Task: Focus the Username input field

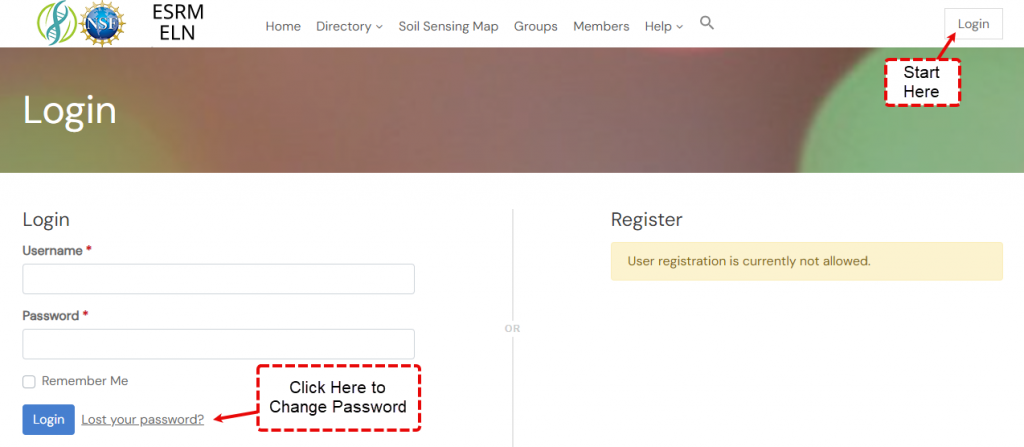Action: click(218, 279)
